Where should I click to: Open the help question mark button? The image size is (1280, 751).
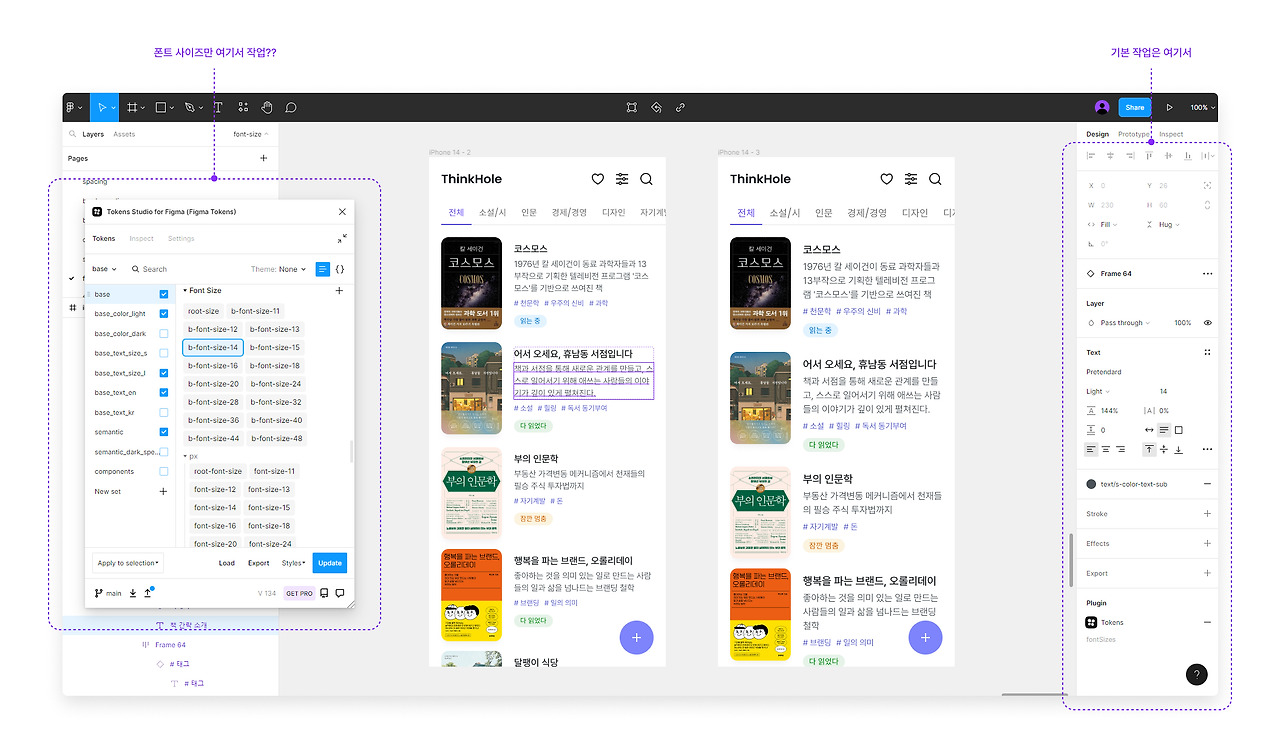coord(1196,674)
